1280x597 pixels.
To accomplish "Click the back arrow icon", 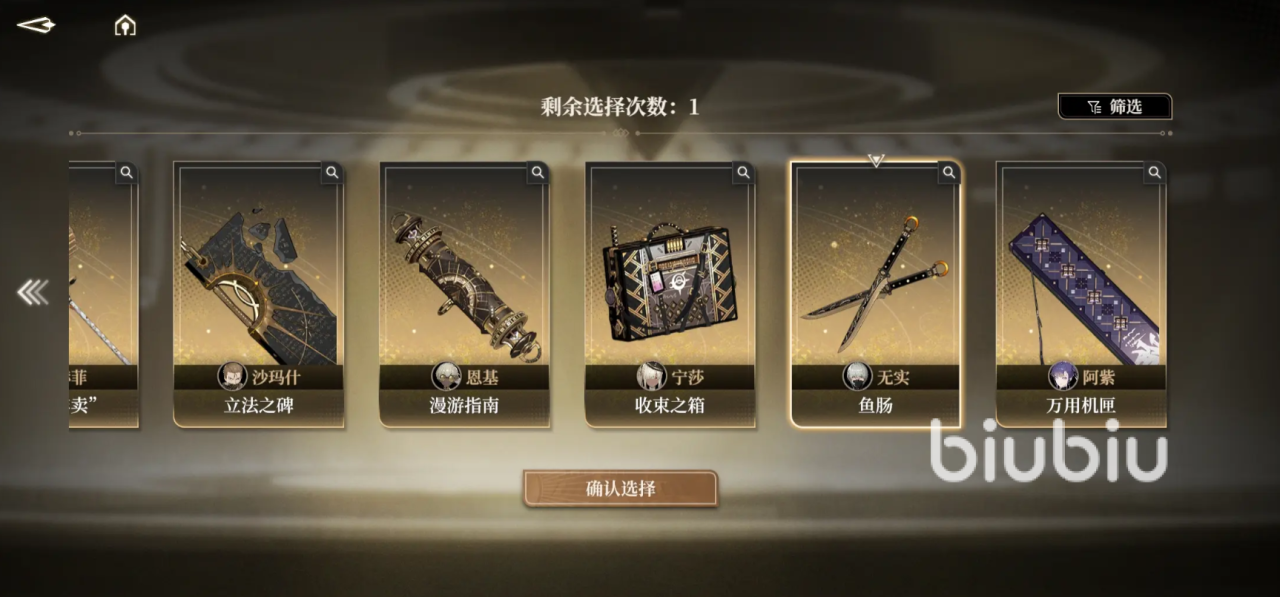I will click(x=36, y=25).
